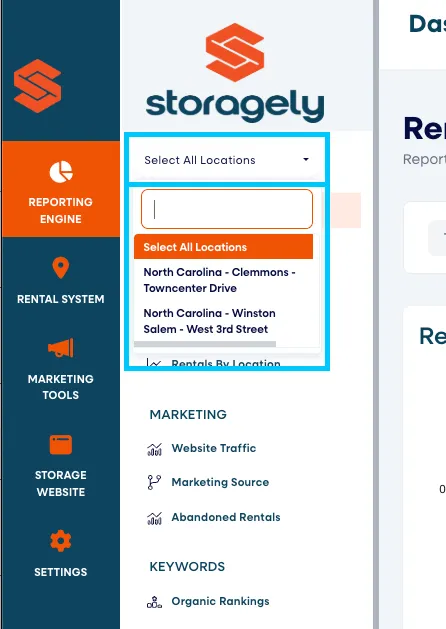Open Marketing Tools megaphone icon
The width and height of the screenshot is (446, 629).
pyautogui.click(x=61, y=348)
